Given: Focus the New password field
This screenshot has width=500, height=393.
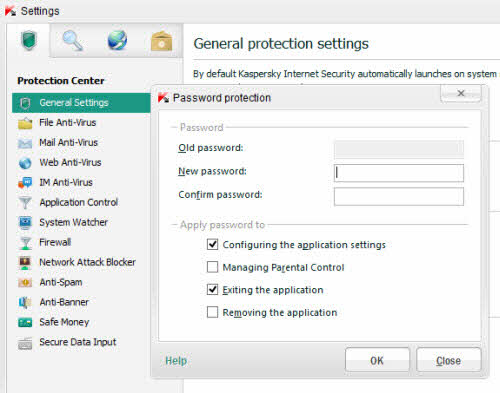Looking at the screenshot, I should click(399, 173).
